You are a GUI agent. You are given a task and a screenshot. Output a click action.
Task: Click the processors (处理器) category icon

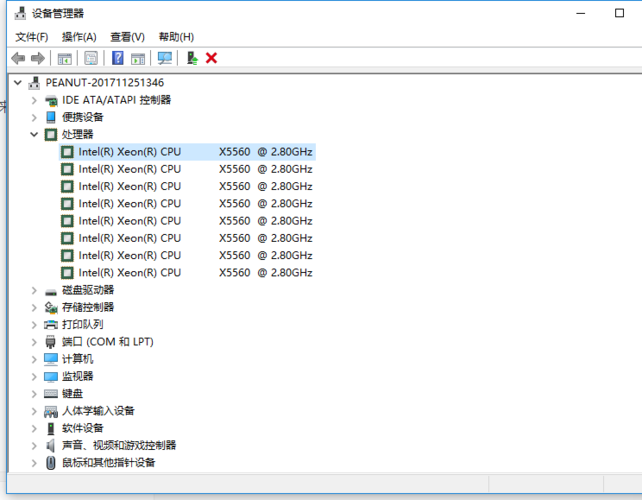51,135
